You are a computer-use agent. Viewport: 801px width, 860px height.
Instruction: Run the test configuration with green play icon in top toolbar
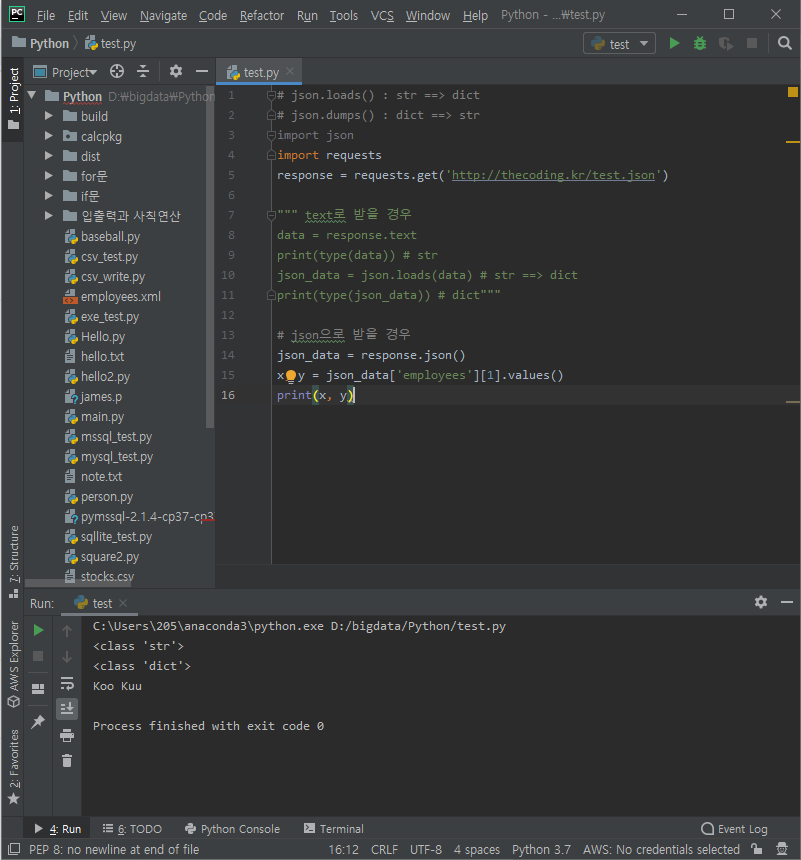click(x=674, y=43)
